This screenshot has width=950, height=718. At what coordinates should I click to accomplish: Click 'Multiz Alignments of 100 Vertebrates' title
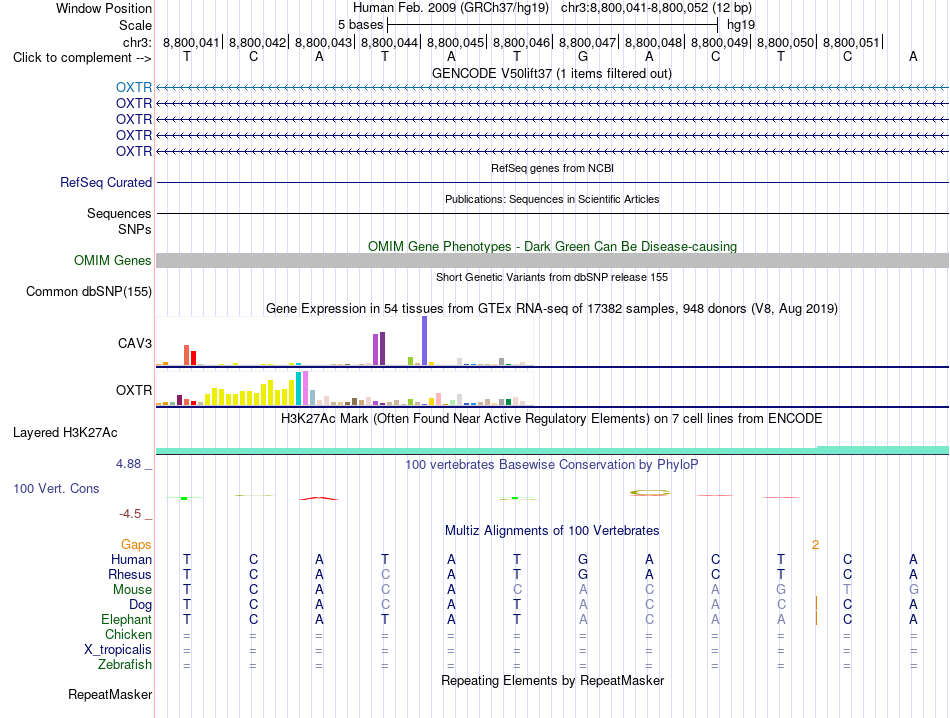(x=552, y=531)
